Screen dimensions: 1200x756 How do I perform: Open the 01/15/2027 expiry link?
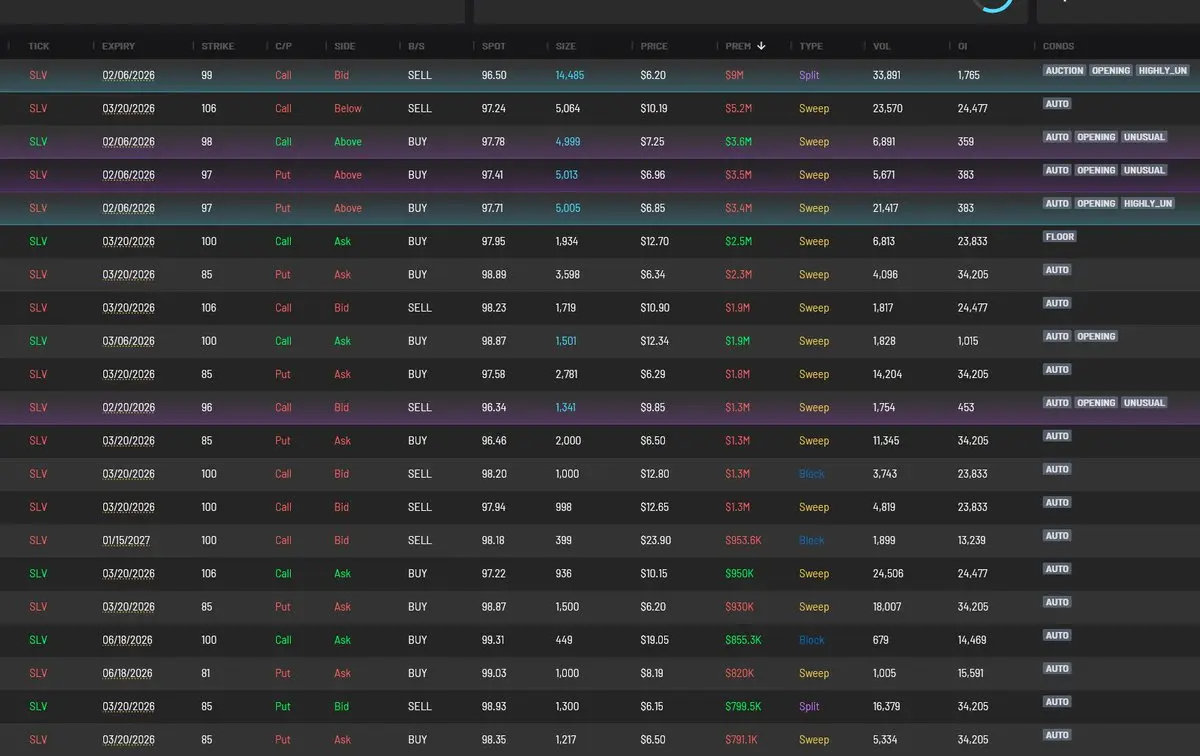tap(128, 541)
